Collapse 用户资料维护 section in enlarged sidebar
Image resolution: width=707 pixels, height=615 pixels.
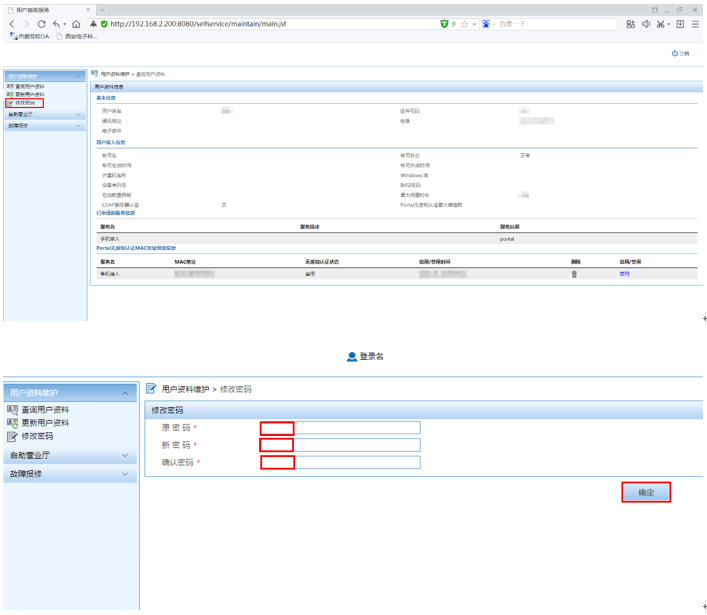[69, 393]
